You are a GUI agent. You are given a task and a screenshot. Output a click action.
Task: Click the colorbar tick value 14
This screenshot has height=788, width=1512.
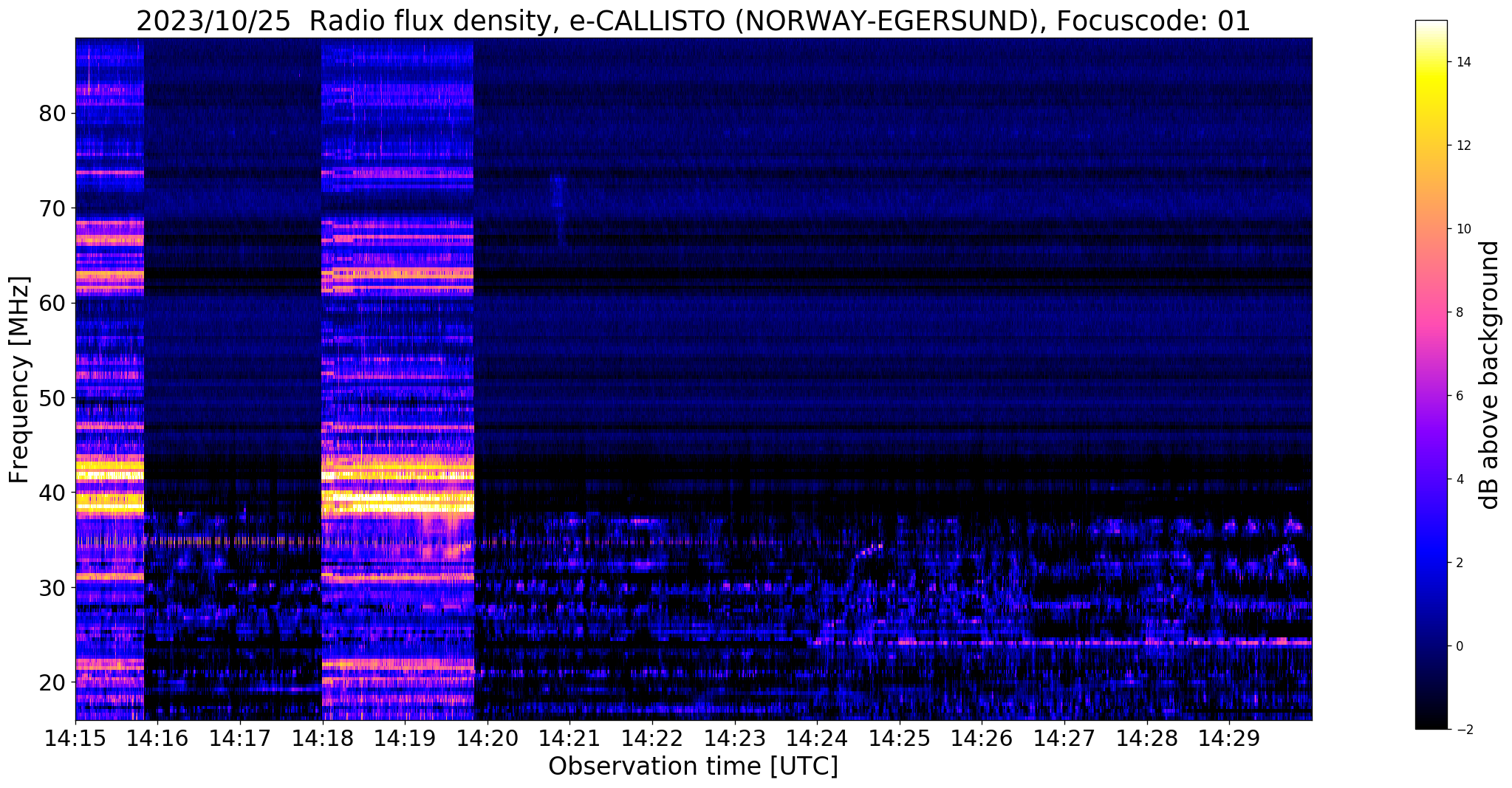click(x=1462, y=62)
